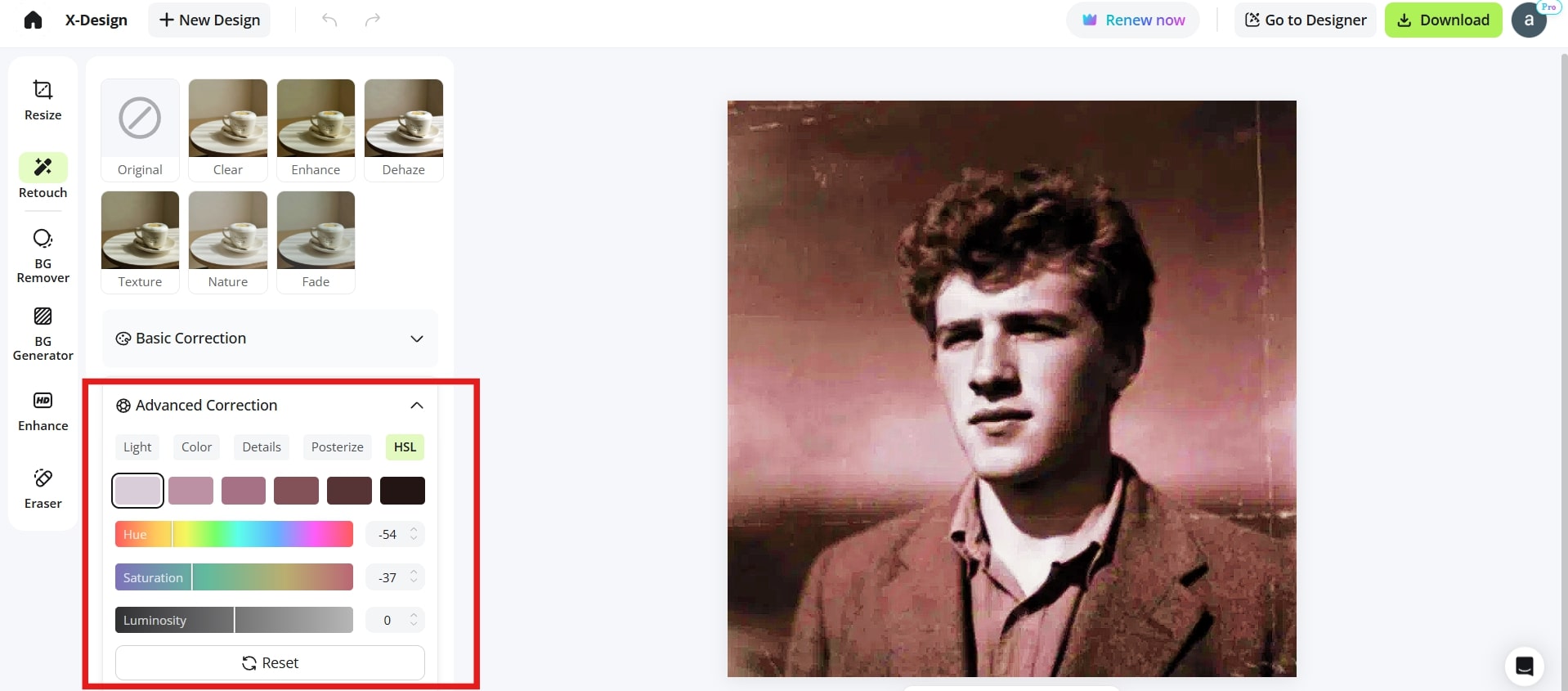Increase the Hue value with stepper
Image resolution: width=1568 pixels, height=691 pixels.
tap(414, 530)
